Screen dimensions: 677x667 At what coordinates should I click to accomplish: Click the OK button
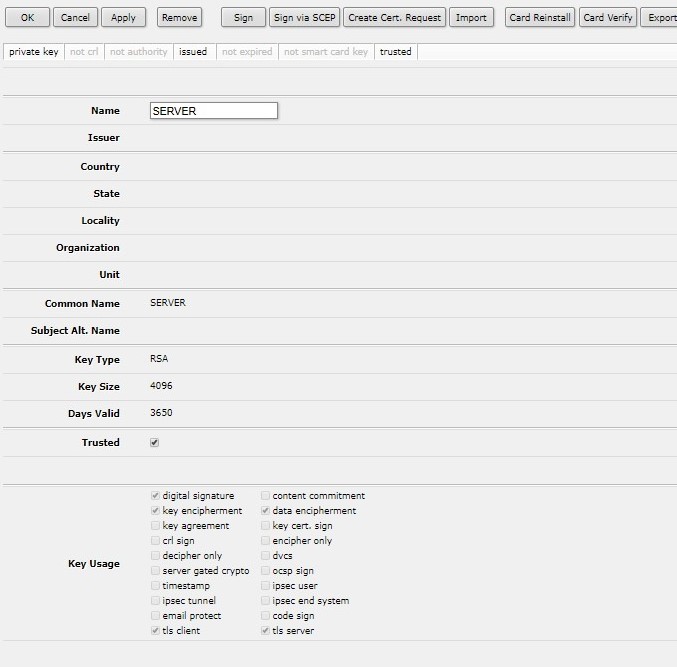27,18
